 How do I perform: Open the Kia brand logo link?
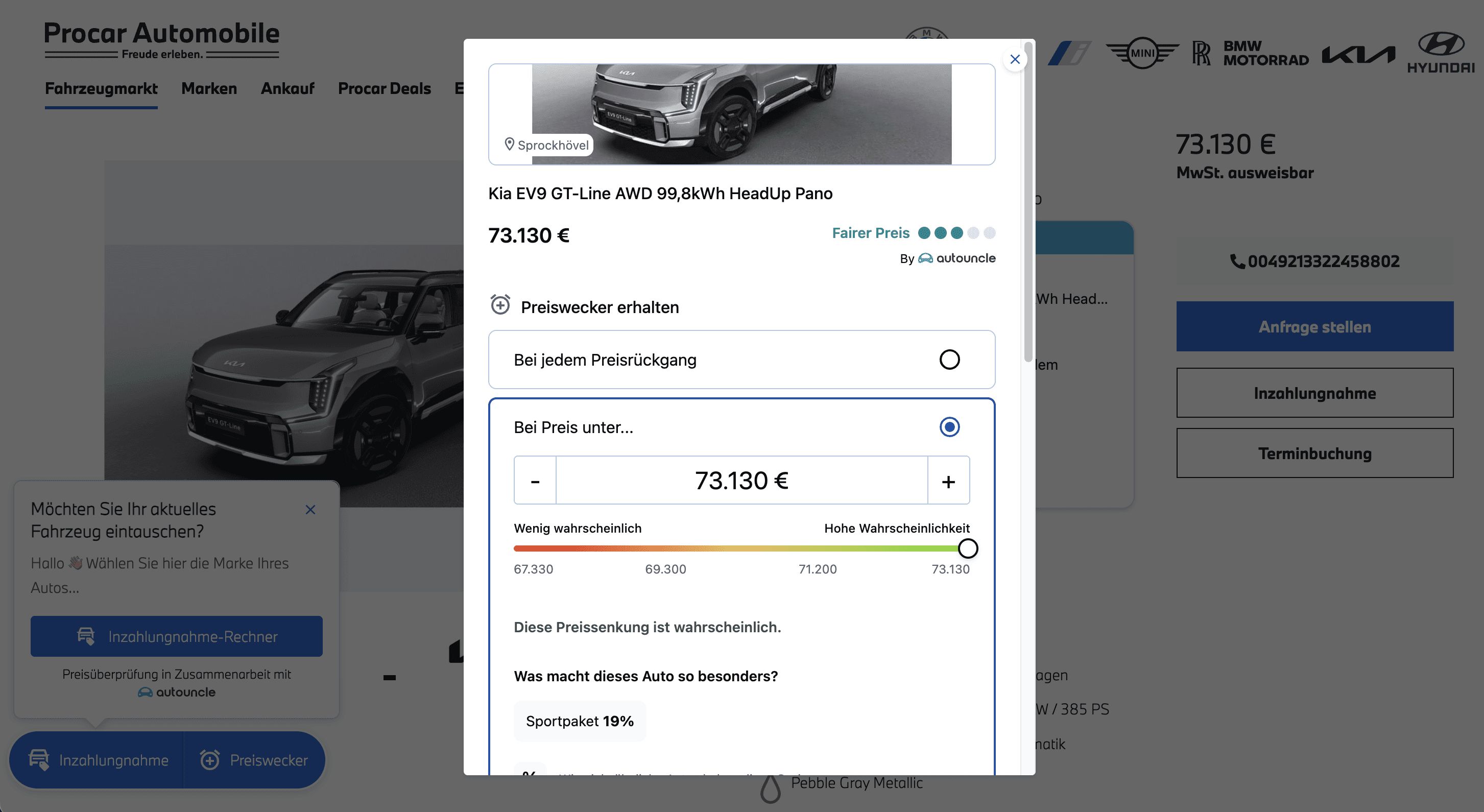(1358, 54)
